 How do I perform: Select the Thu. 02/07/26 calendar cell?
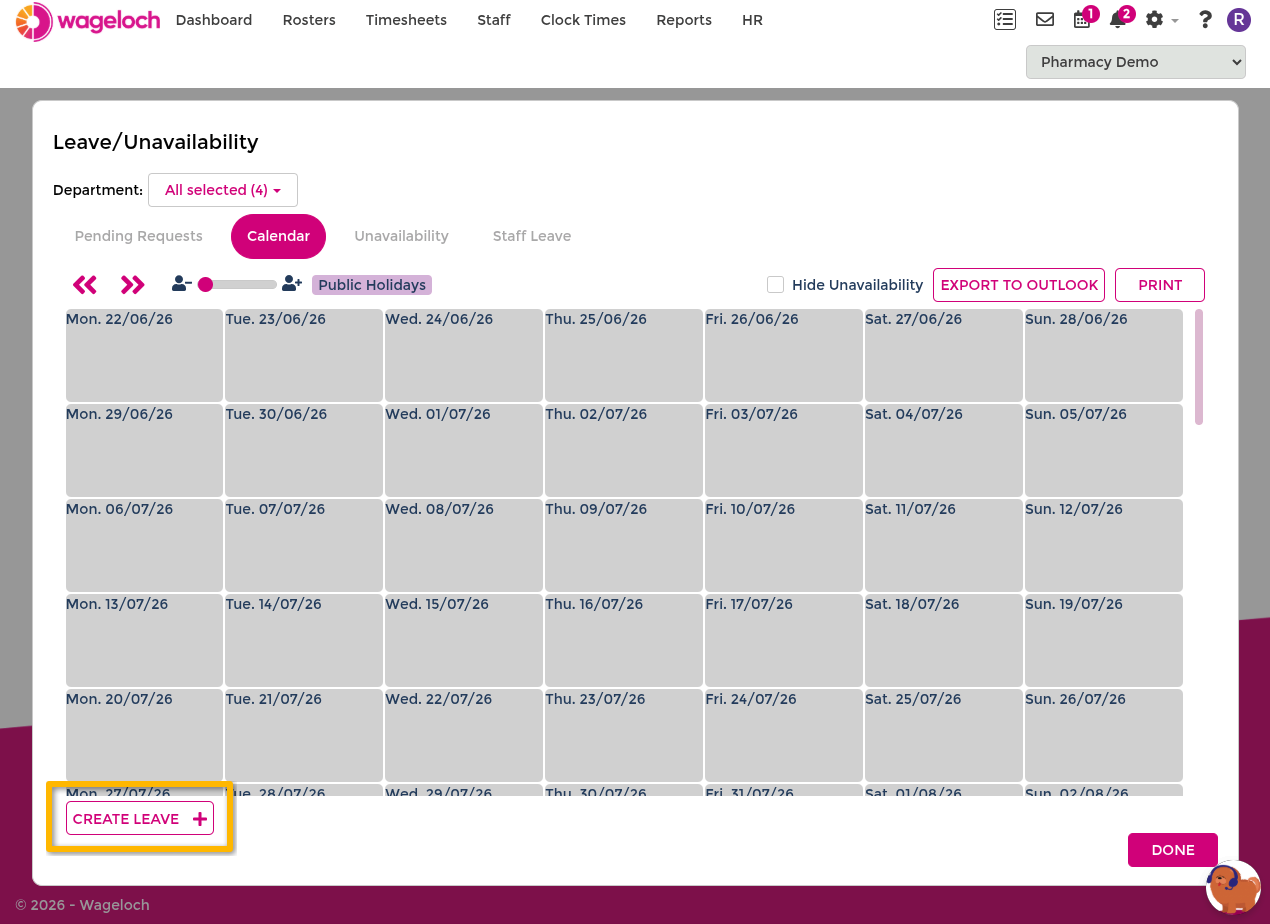pos(624,450)
